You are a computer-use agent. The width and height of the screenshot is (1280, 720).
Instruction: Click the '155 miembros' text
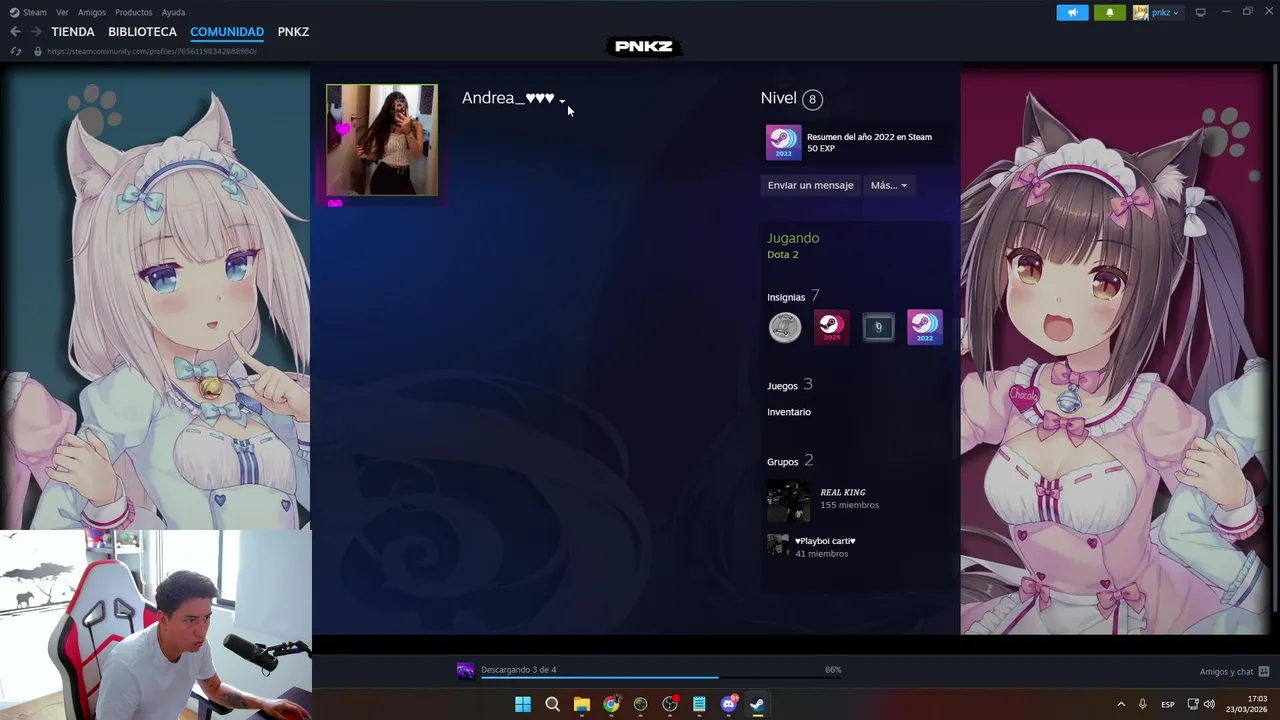click(849, 505)
